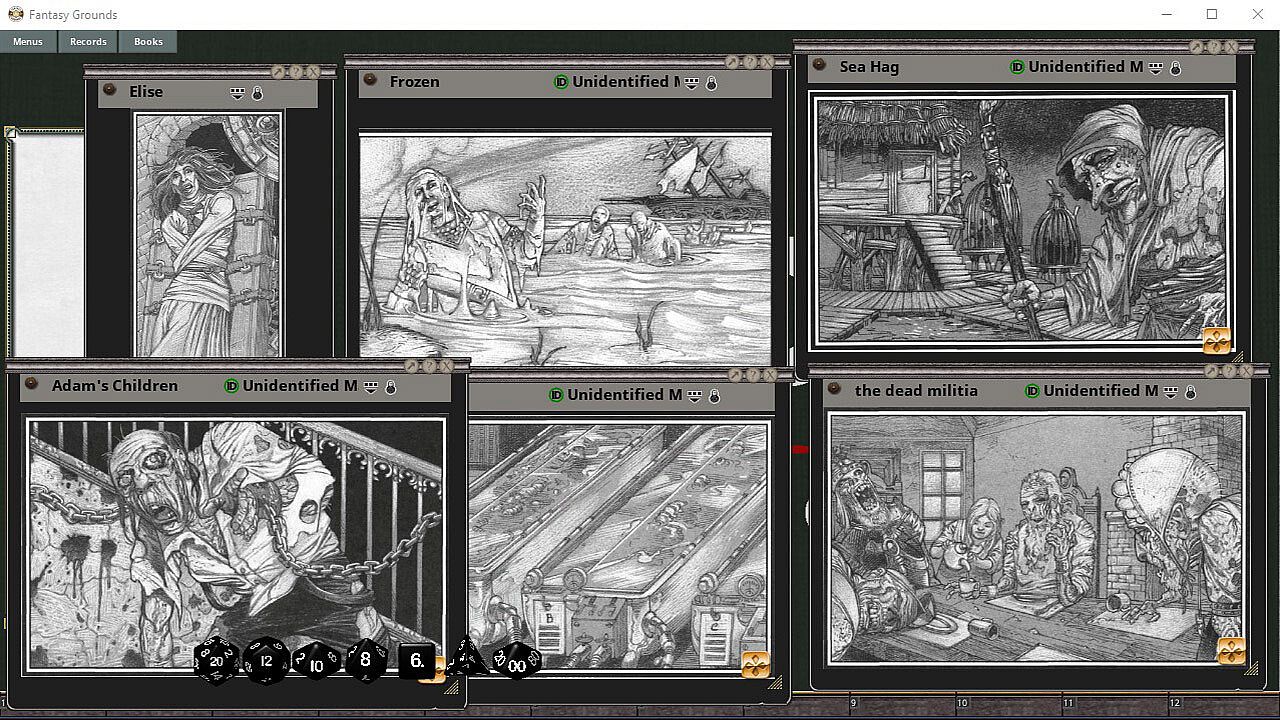Close the Frozen window
The image size is (1280, 720).
[x=767, y=62]
